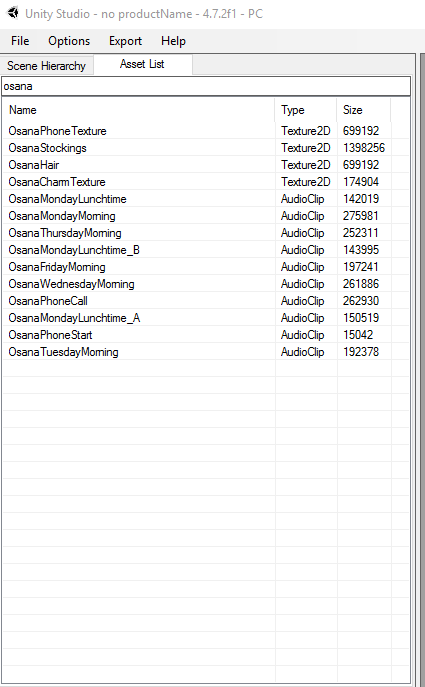Image resolution: width=425 pixels, height=687 pixels.
Task: Sort assets by Size column header
Action: tap(364, 110)
